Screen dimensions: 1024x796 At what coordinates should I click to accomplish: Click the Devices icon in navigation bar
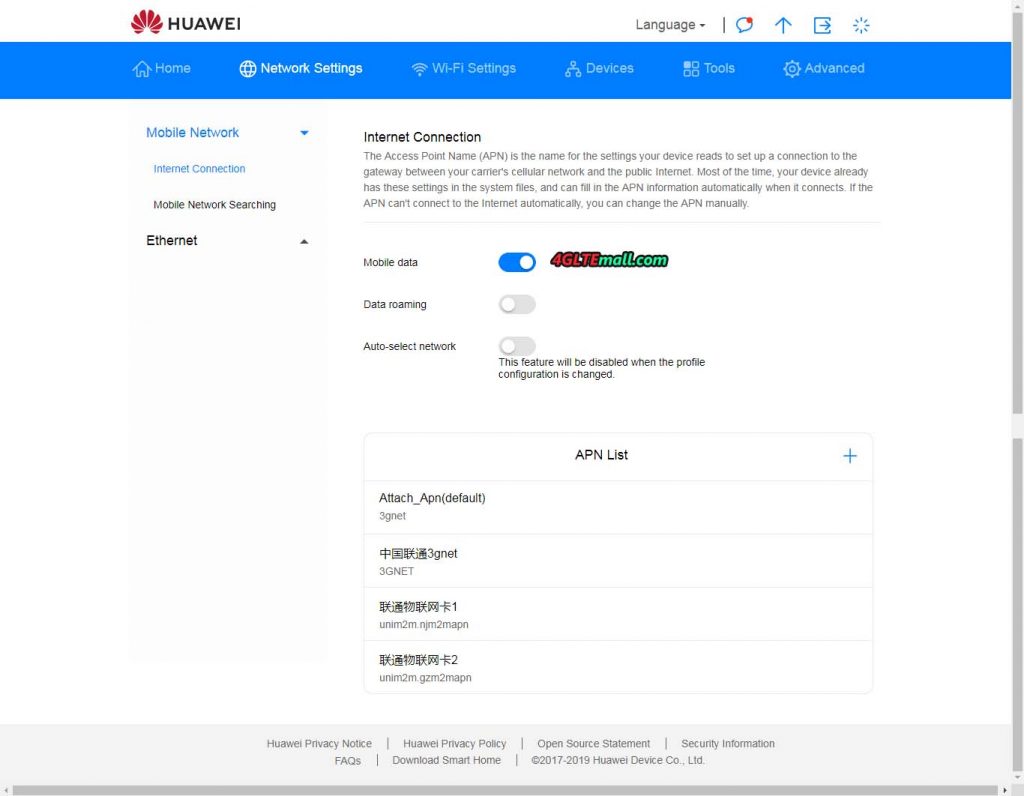[573, 68]
